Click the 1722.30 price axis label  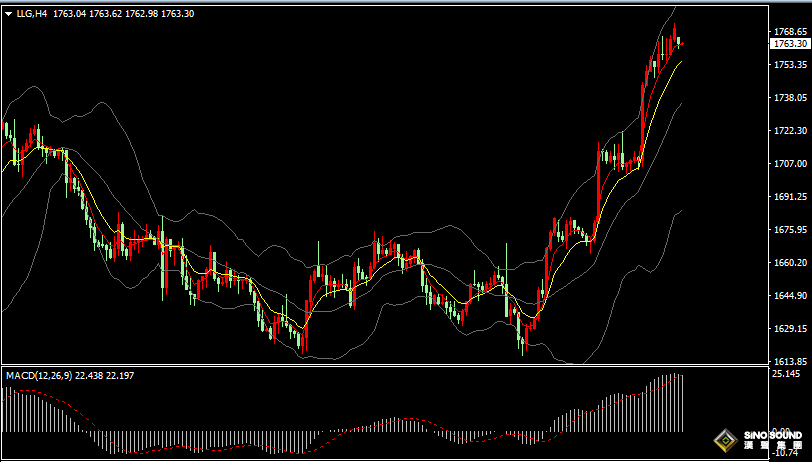click(790, 131)
